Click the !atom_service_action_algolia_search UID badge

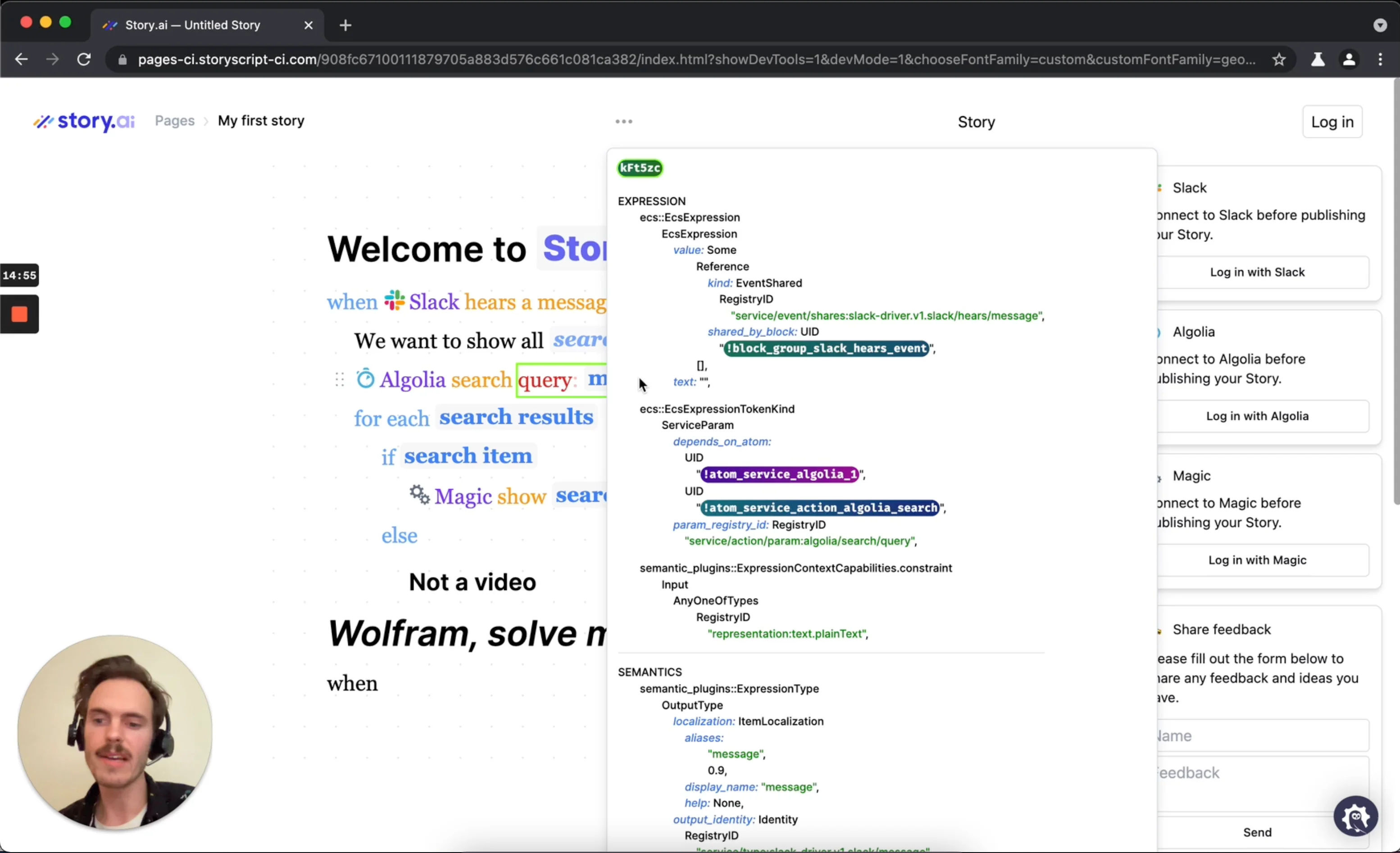click(x=820, y=508)
